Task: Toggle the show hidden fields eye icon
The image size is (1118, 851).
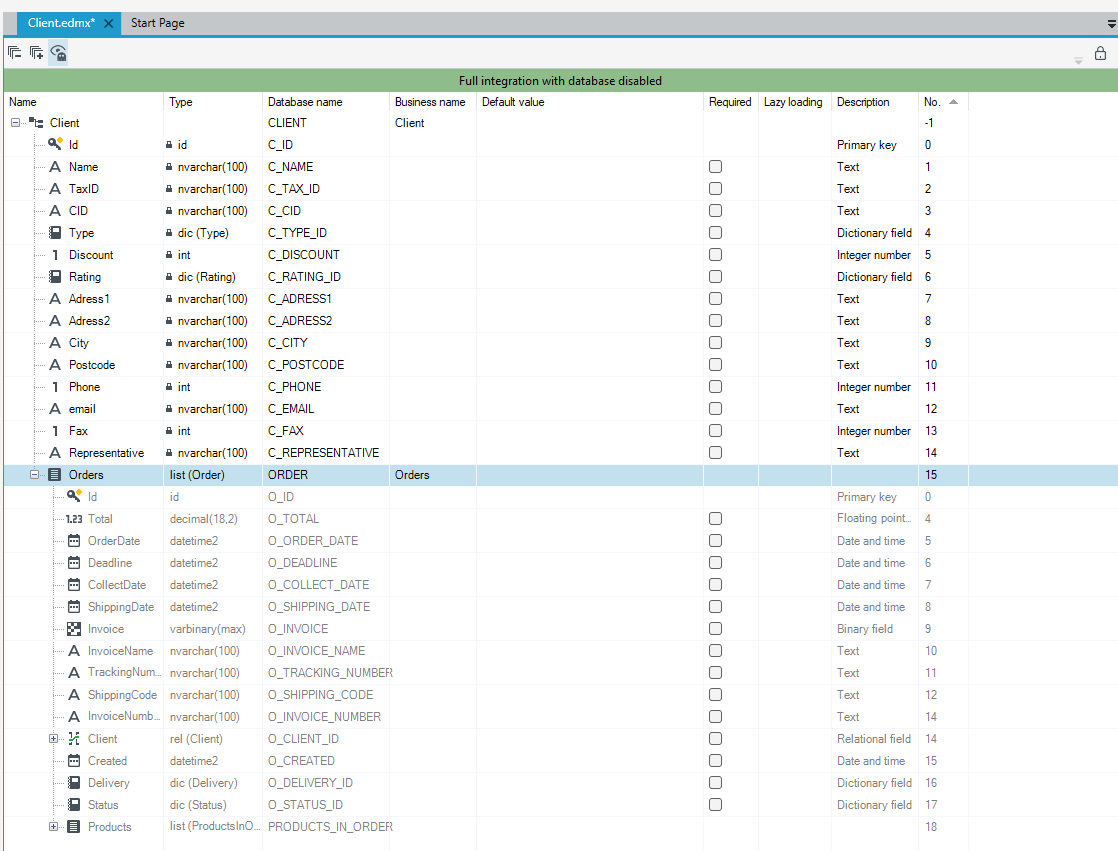Action: 58,53
